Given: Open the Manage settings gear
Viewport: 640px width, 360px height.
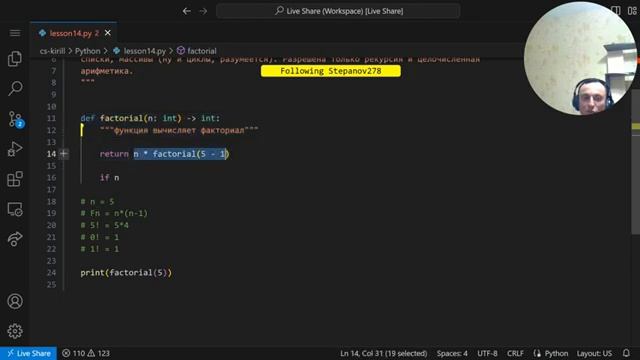Looking at the screenshot, I should tap(15, 331).
